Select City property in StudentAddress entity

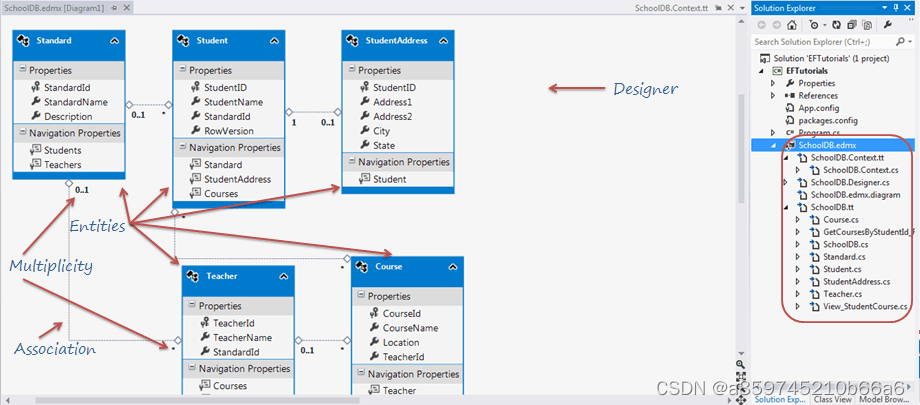381,131
